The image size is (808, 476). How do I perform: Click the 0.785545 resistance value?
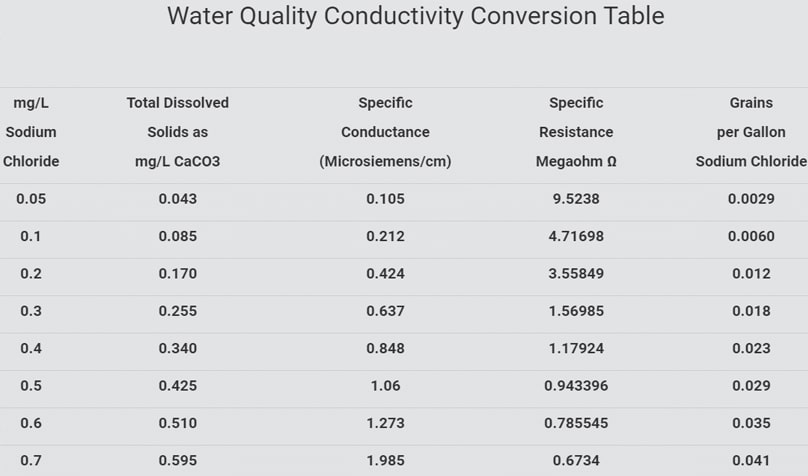[x=576, y=423]
